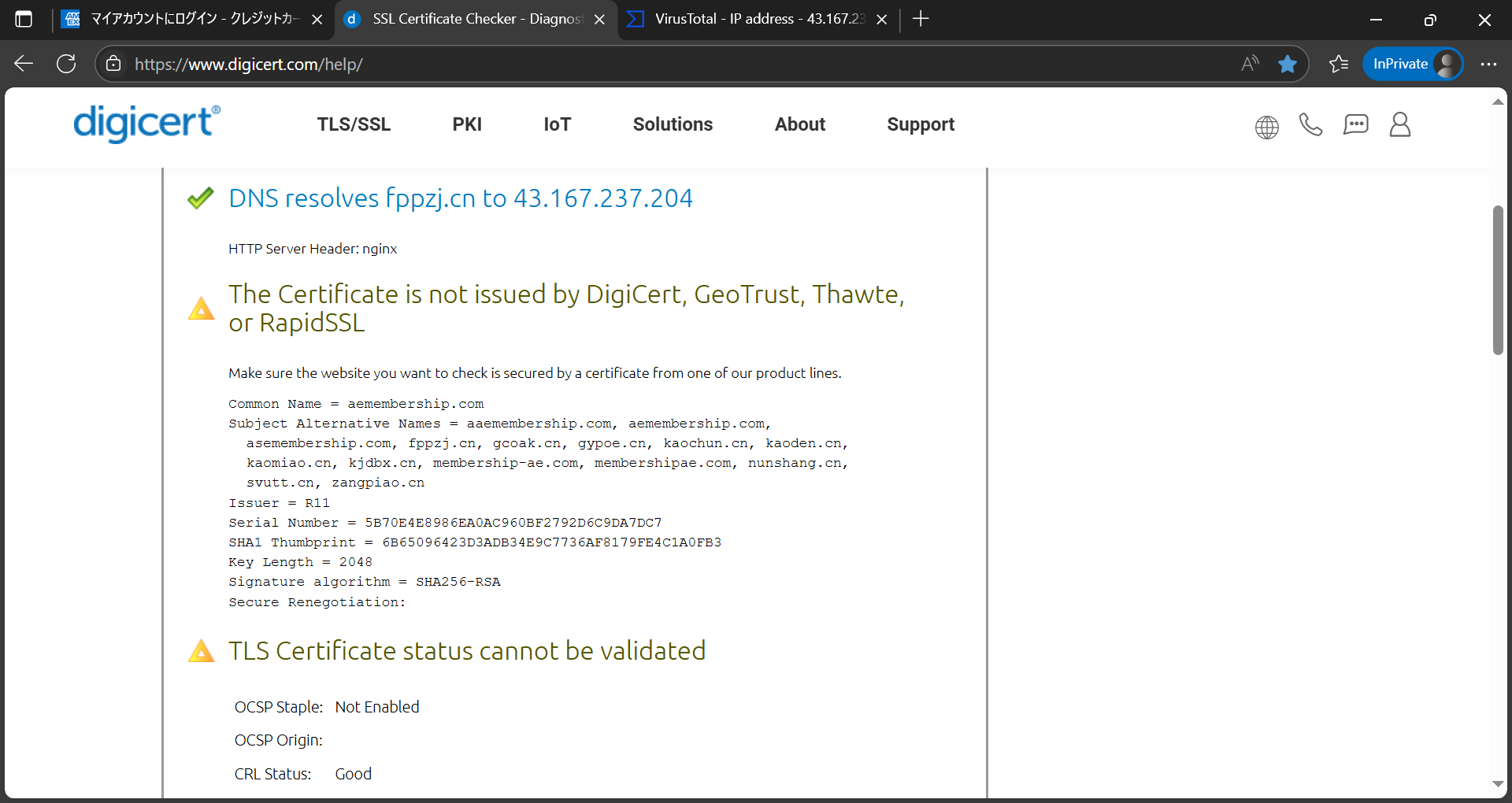Open the favorites list icon
Viewport: 1512px width, 803px height.
[1338, 64]
